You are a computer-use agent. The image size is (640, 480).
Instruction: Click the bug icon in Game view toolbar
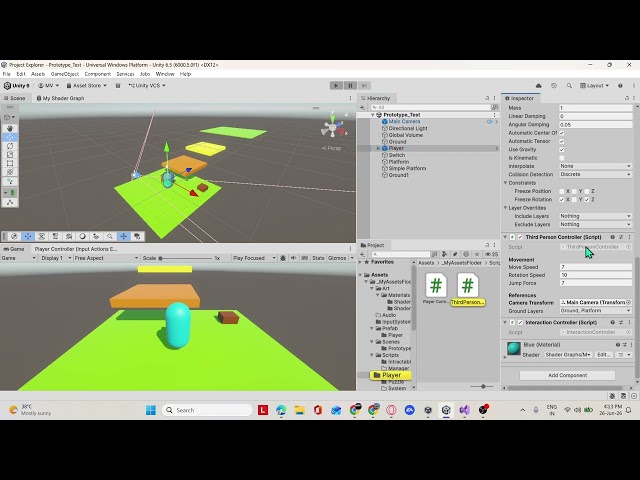tap(283, 258)
